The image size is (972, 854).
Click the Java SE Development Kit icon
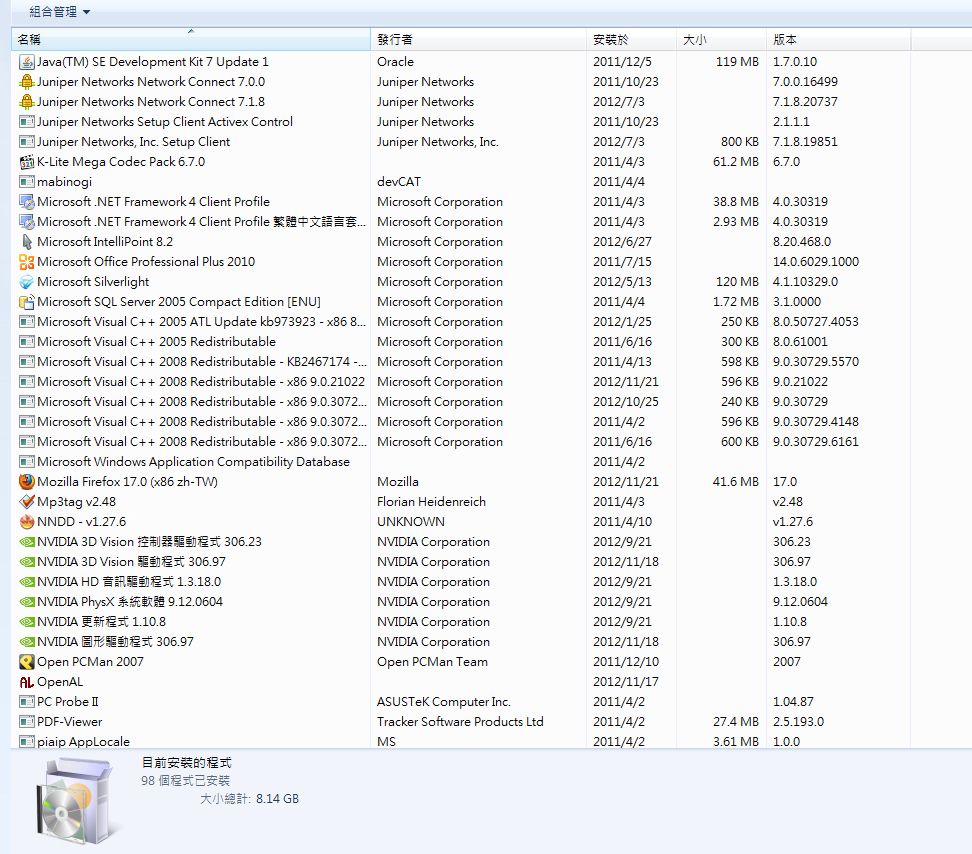click(x=27, y=62)
